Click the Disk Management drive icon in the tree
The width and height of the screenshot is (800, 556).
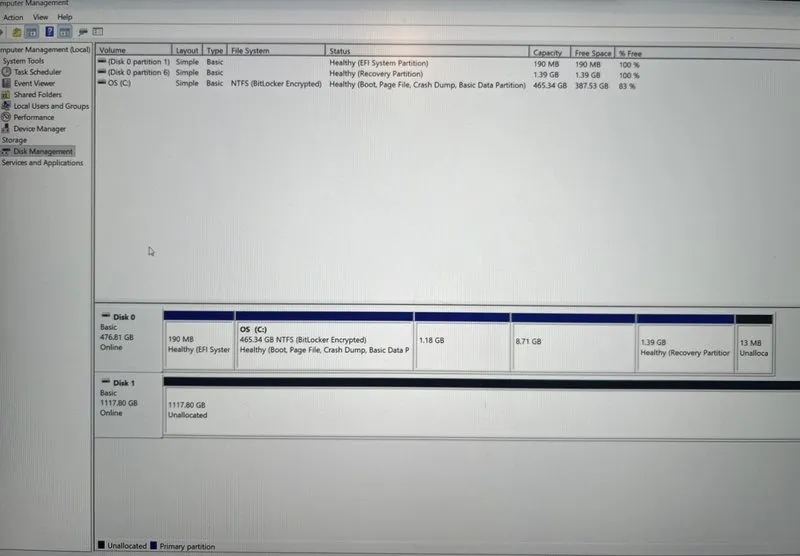(x=6, y=151)
